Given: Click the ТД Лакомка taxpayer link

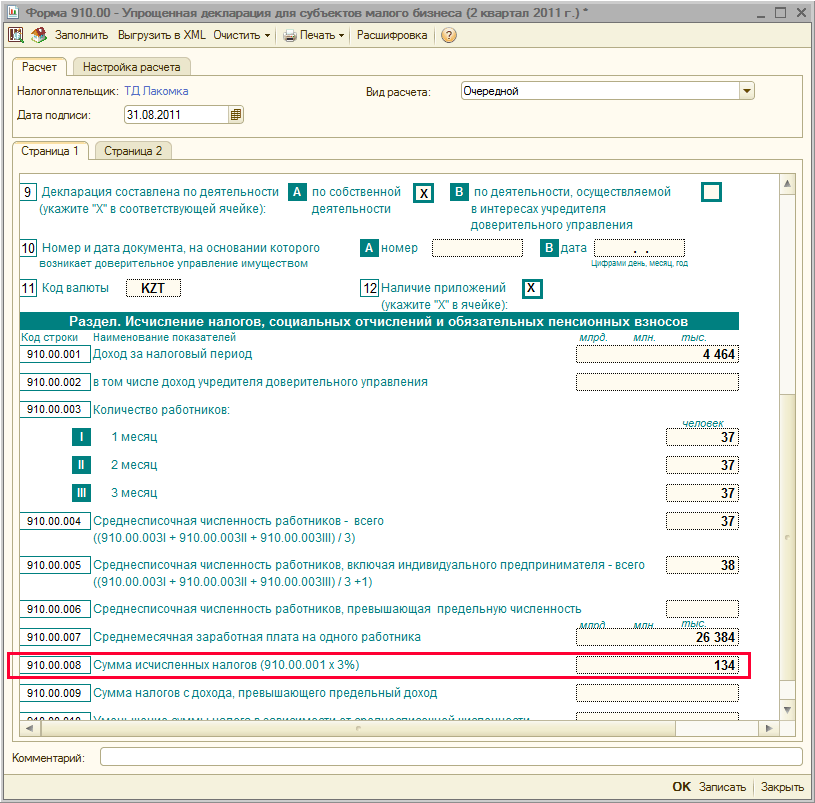Looking at the screenshot, I should pos(156,91).
